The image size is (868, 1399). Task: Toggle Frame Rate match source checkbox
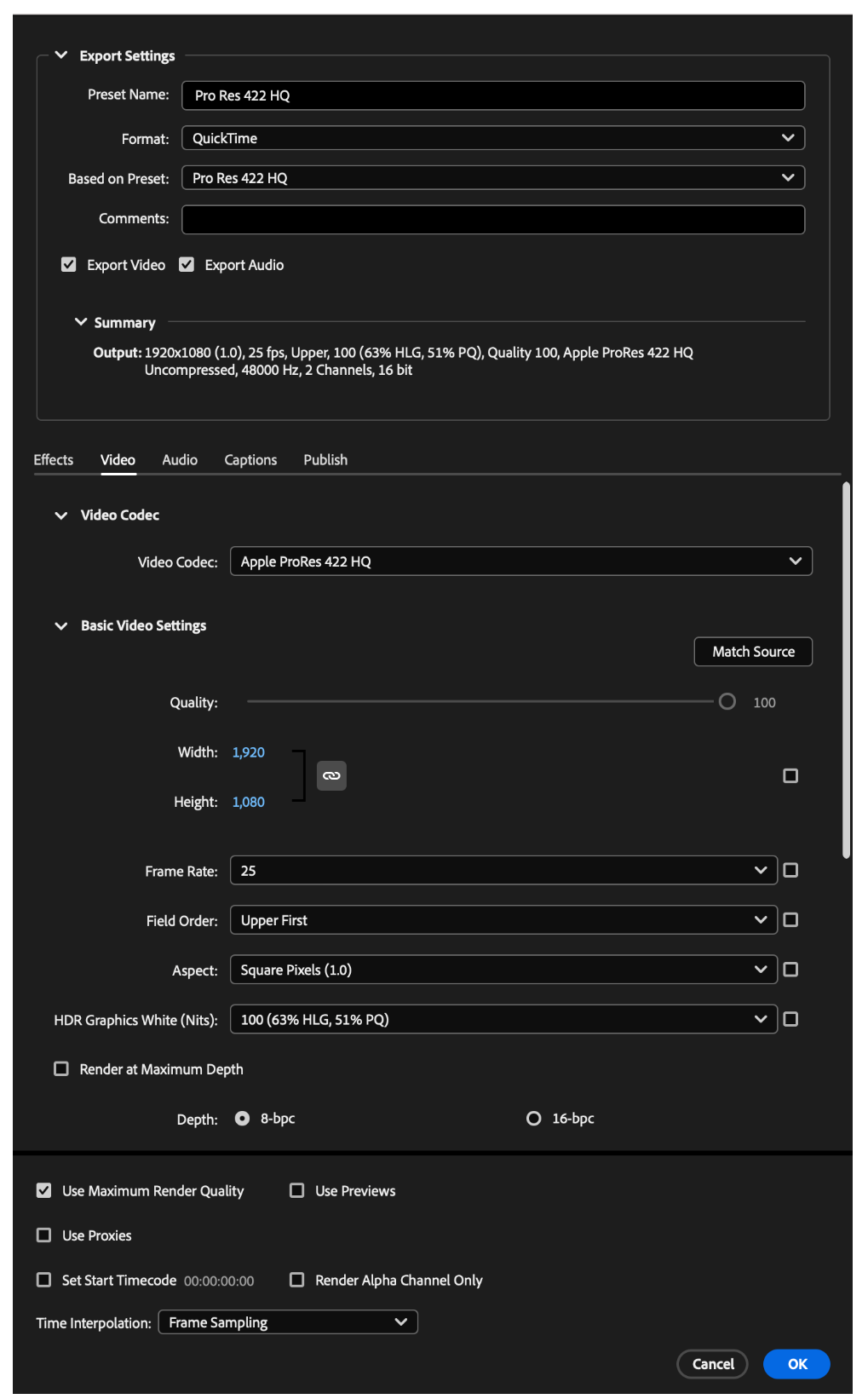click(x=790, y=870)
